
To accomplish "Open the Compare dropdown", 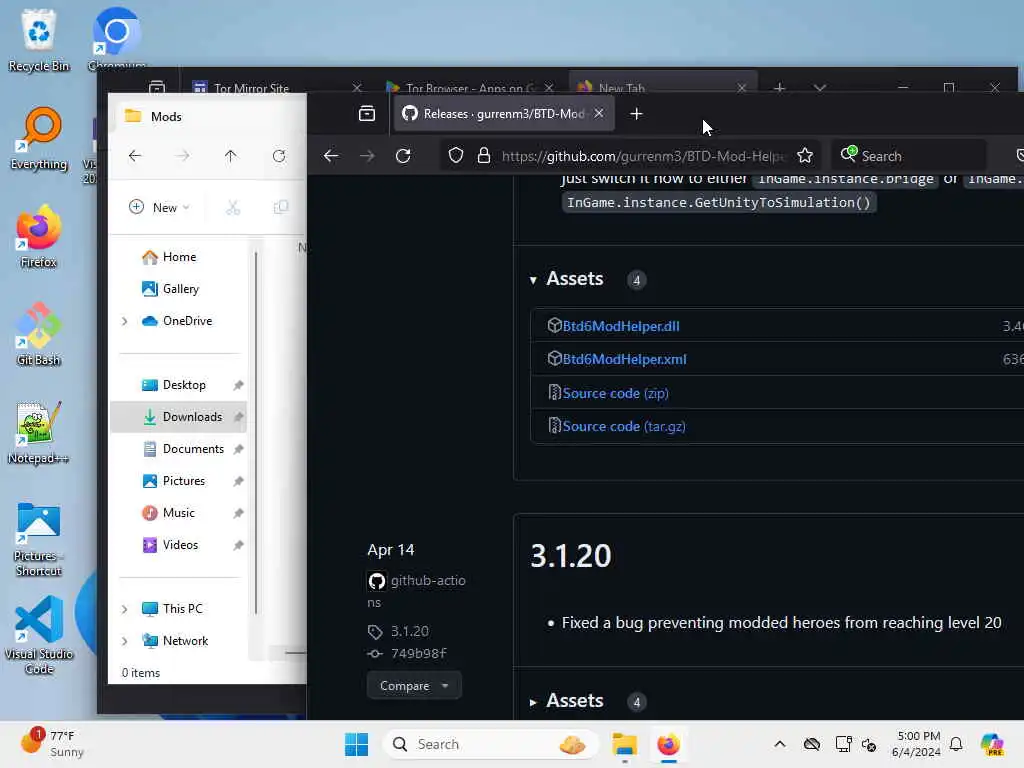I will tap(414, 686).
